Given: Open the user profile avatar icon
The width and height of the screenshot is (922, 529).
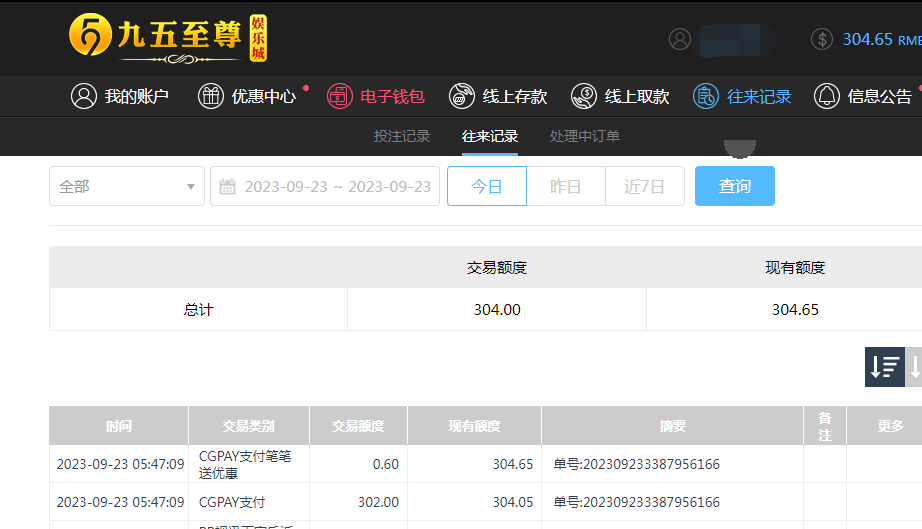Looking at the screenshot, I should pyautogui.click(x=680, y=39).
